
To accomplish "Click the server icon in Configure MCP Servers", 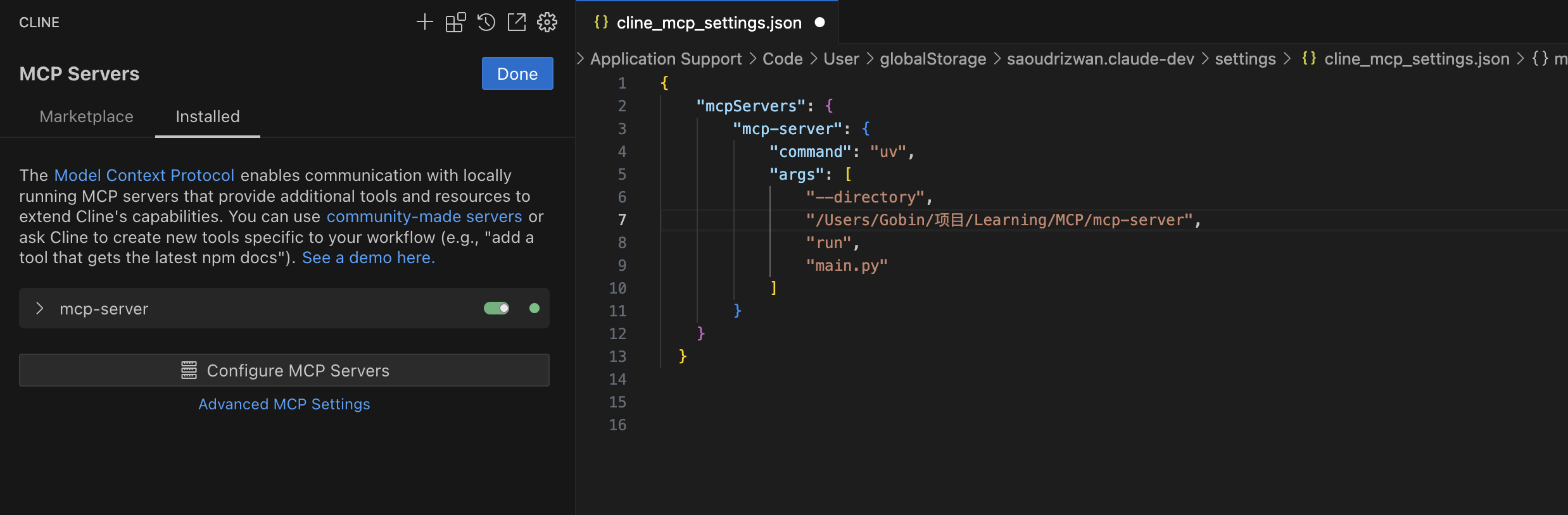I will coord(189,370).
